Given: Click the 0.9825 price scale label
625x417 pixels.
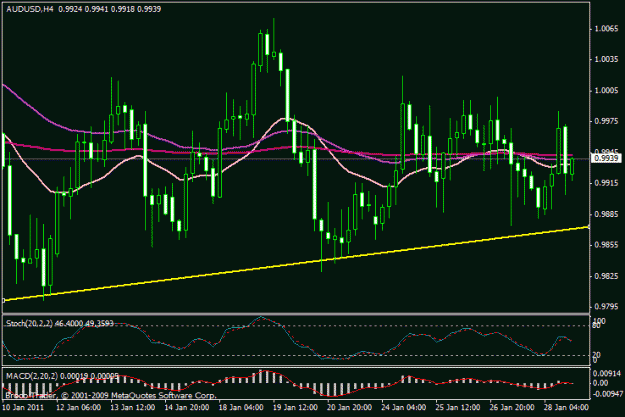Looking at the screenshot, I should 606,276.
